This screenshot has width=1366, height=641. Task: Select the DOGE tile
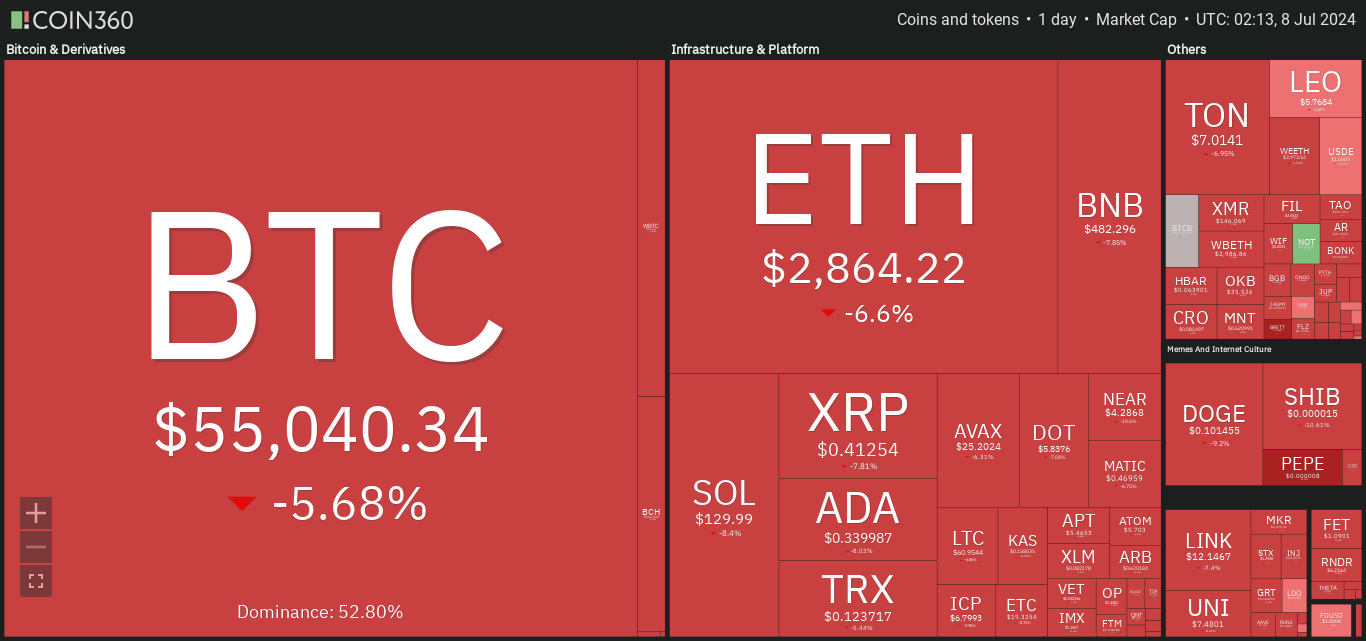pos(1214,424)
